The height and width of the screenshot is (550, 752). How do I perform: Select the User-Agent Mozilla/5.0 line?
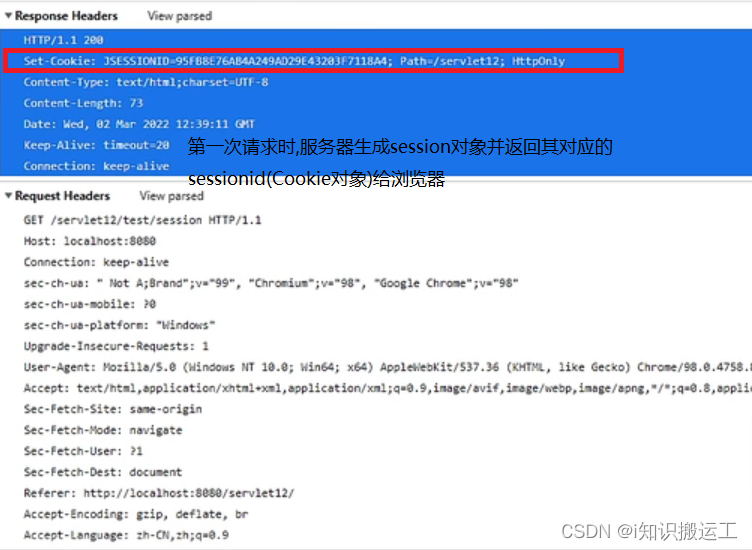tap(388, 367)
